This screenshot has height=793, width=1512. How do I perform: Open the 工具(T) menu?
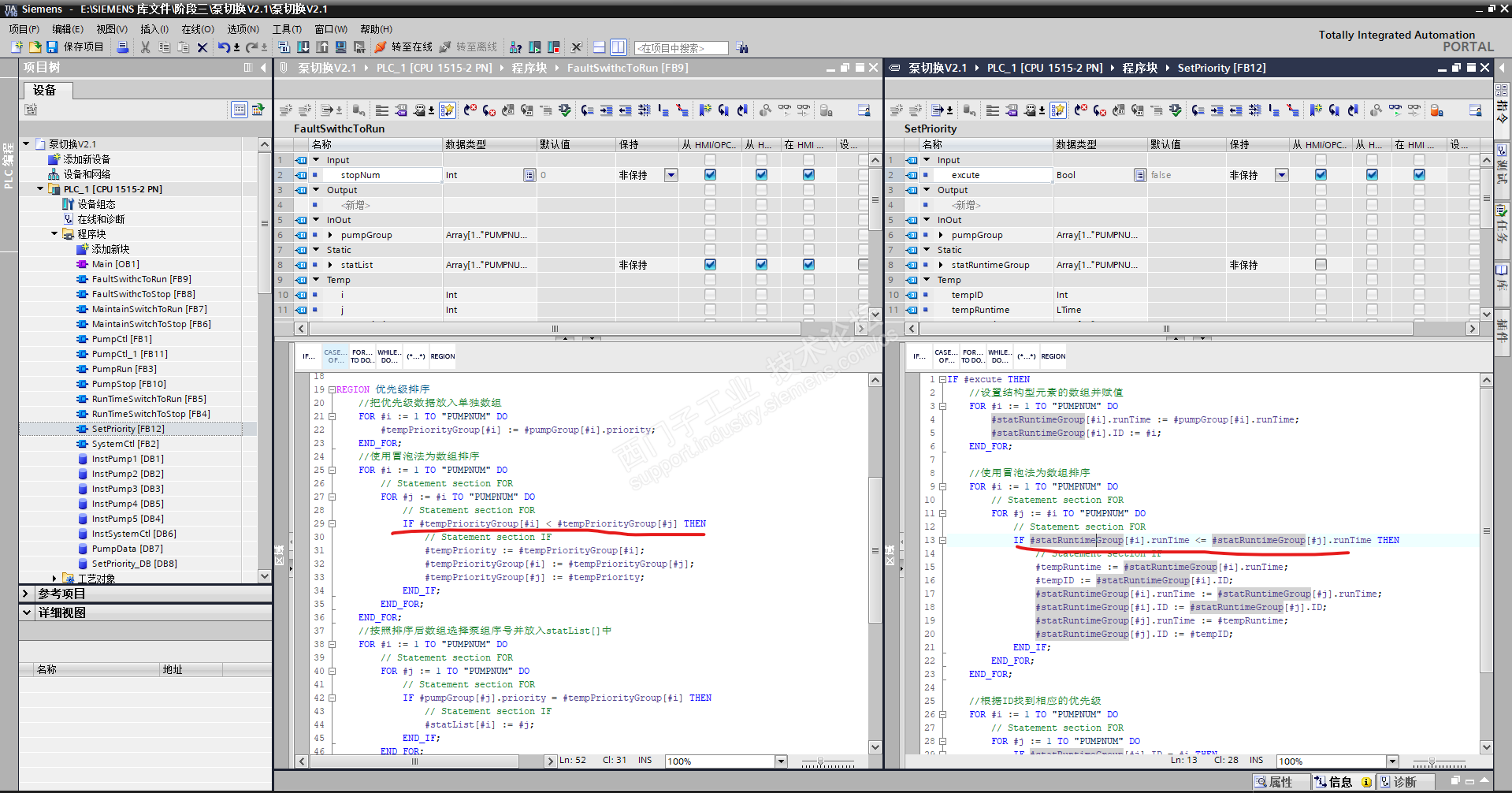click(287, 29)
